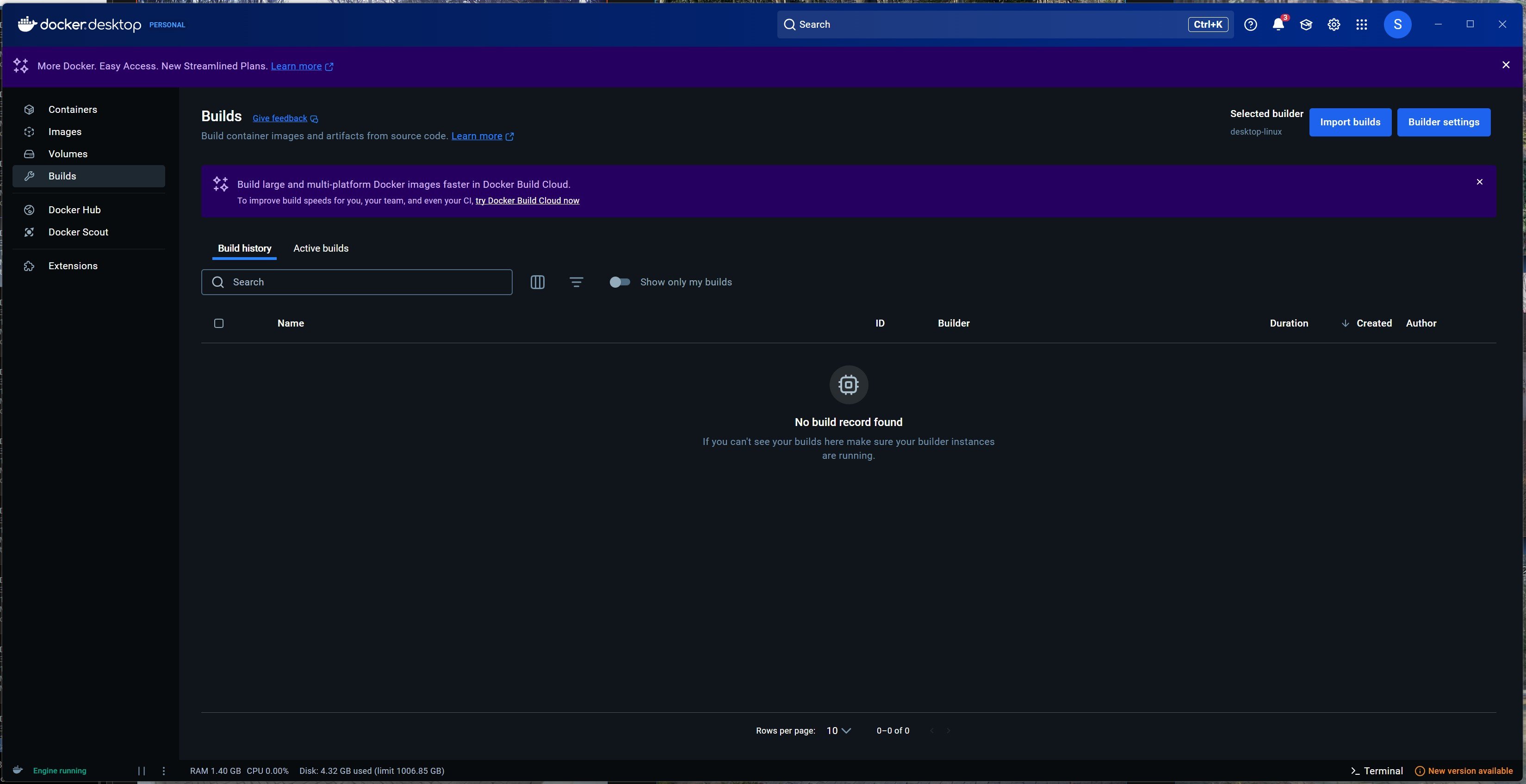The width and height of the screenshot is (1526, 784).
Task: Click the PERSONAL plan label
Action: coord(167,25)
